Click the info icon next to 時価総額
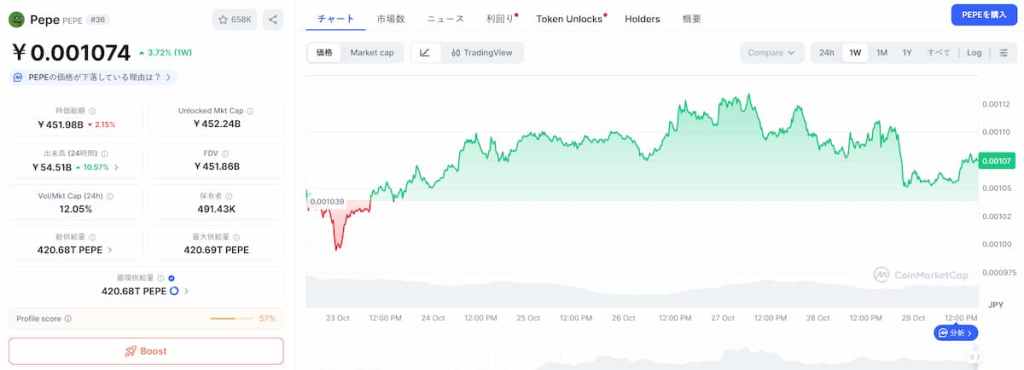This screenshot has height=370, width=1024. click(92, 112)
